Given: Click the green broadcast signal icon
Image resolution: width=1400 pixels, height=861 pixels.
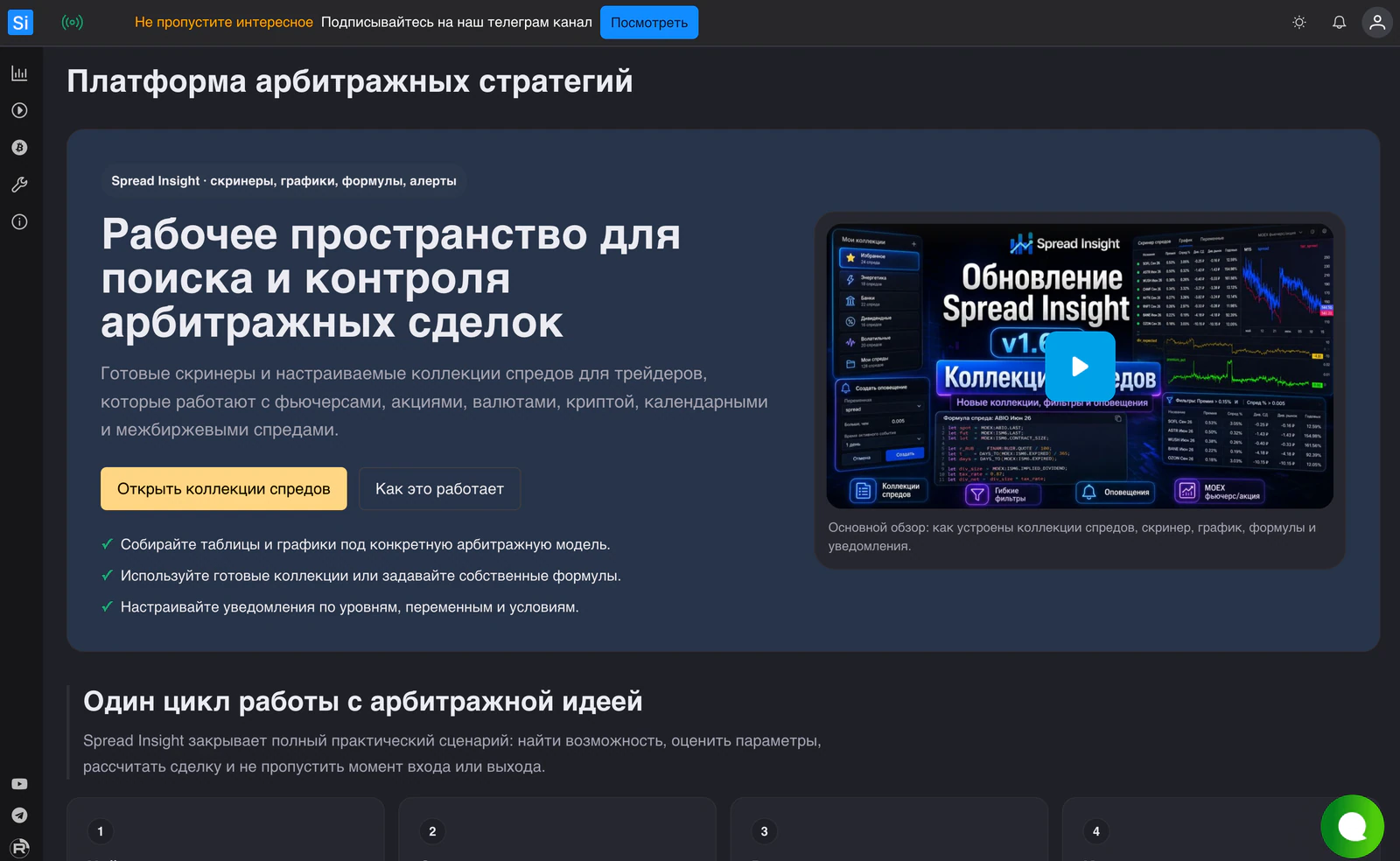Looking at the screenshot, I should (x=73, y=22).
